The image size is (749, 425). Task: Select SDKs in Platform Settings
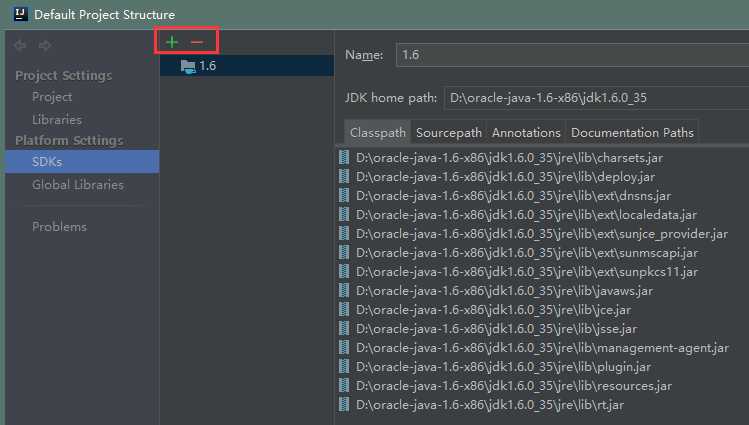pos(82,161)
